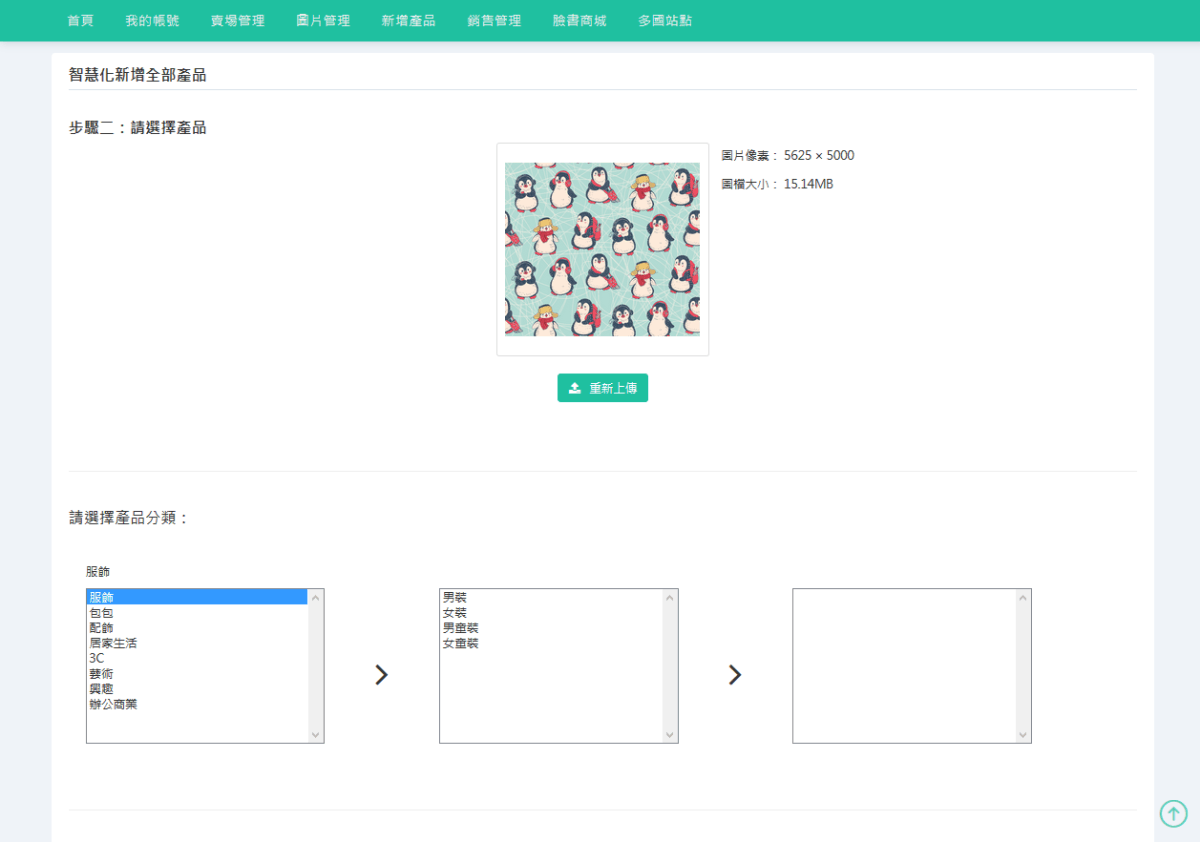Screen dimensions: 1200x842
Task: Open 賣場管理 from the navigation bar
Action: (237, 20)
